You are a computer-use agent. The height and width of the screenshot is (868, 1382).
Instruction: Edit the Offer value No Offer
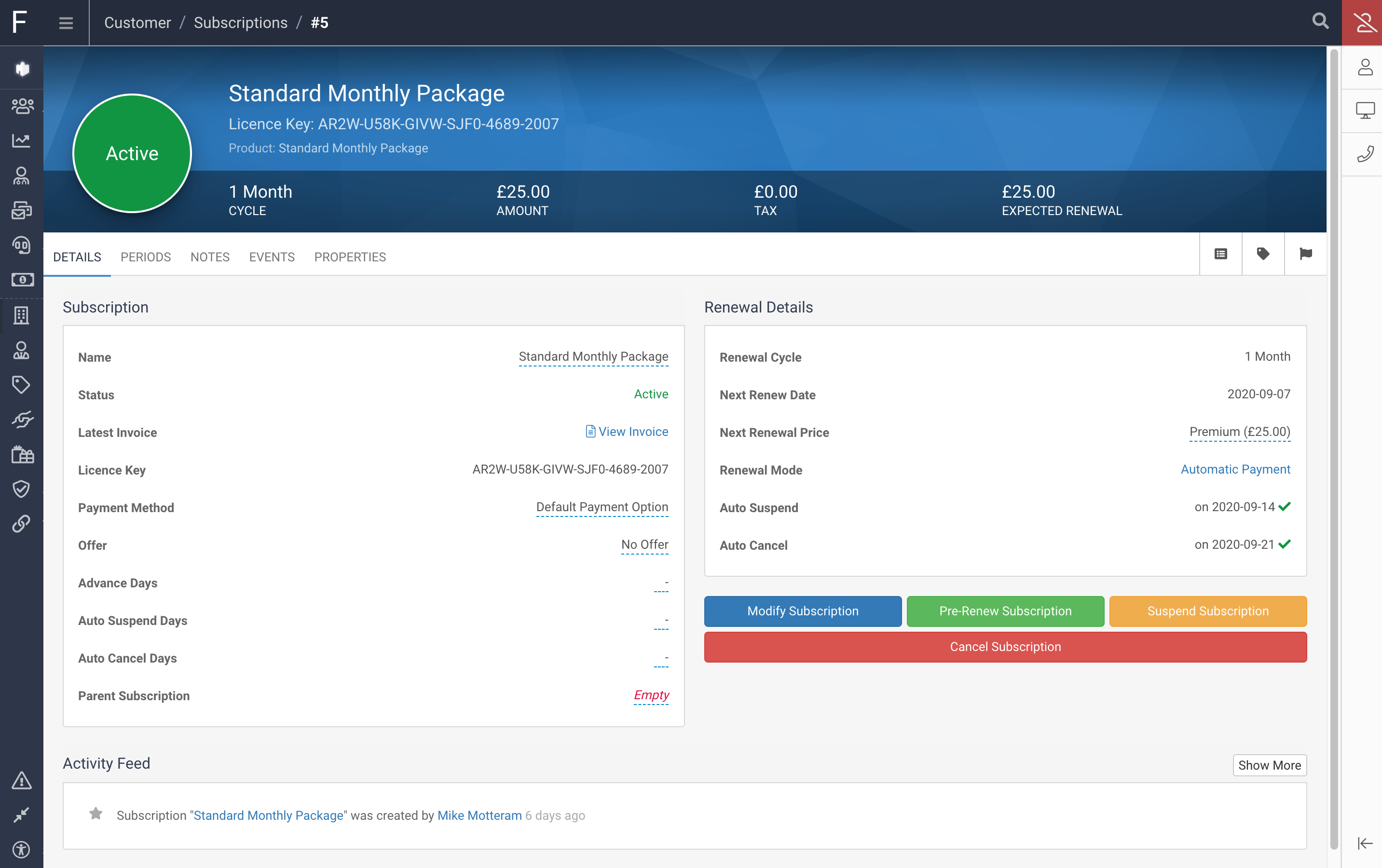click(x=644, y=544)
